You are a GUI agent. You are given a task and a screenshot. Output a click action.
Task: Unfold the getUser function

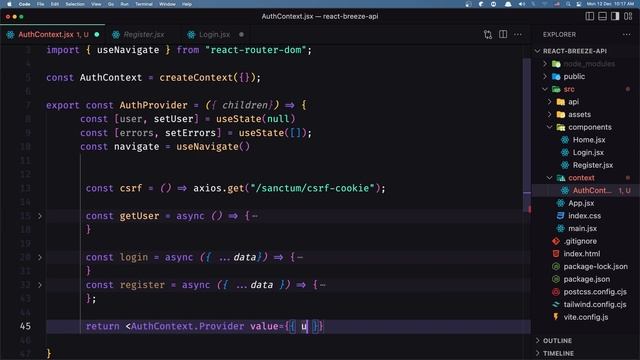point(40,216)
